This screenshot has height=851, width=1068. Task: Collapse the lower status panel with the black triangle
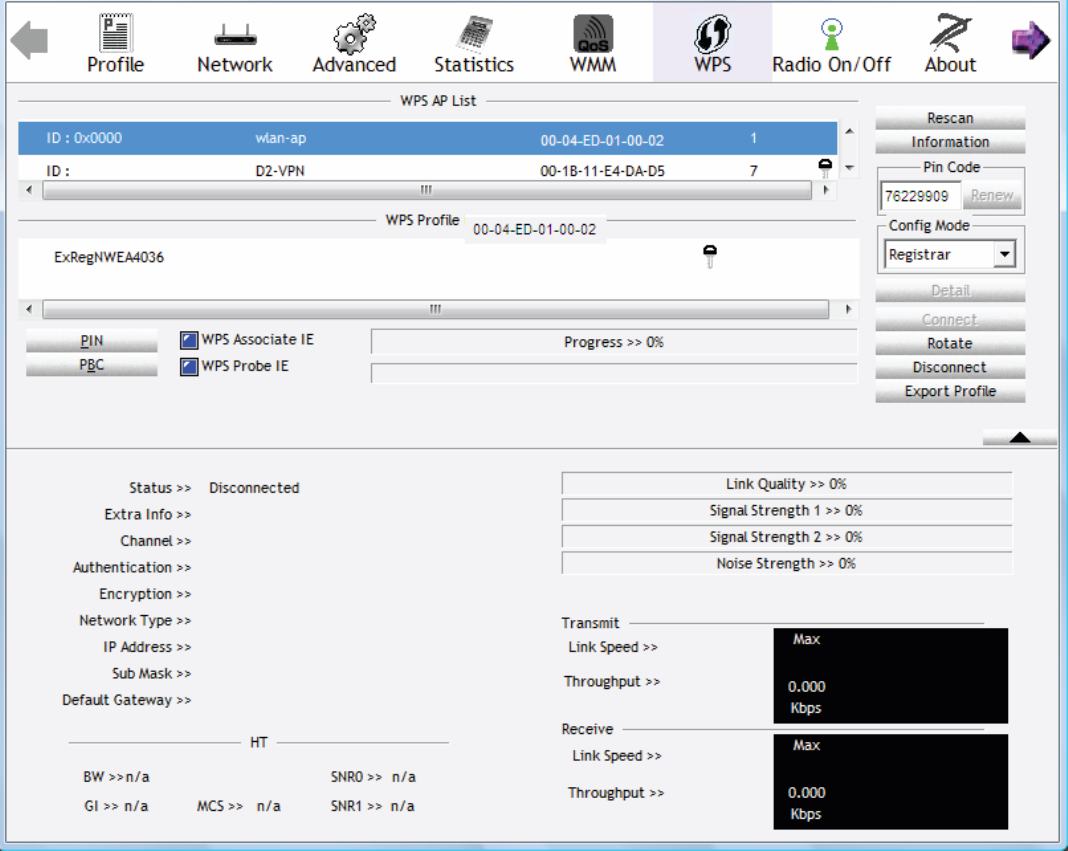coord(1020,437)
